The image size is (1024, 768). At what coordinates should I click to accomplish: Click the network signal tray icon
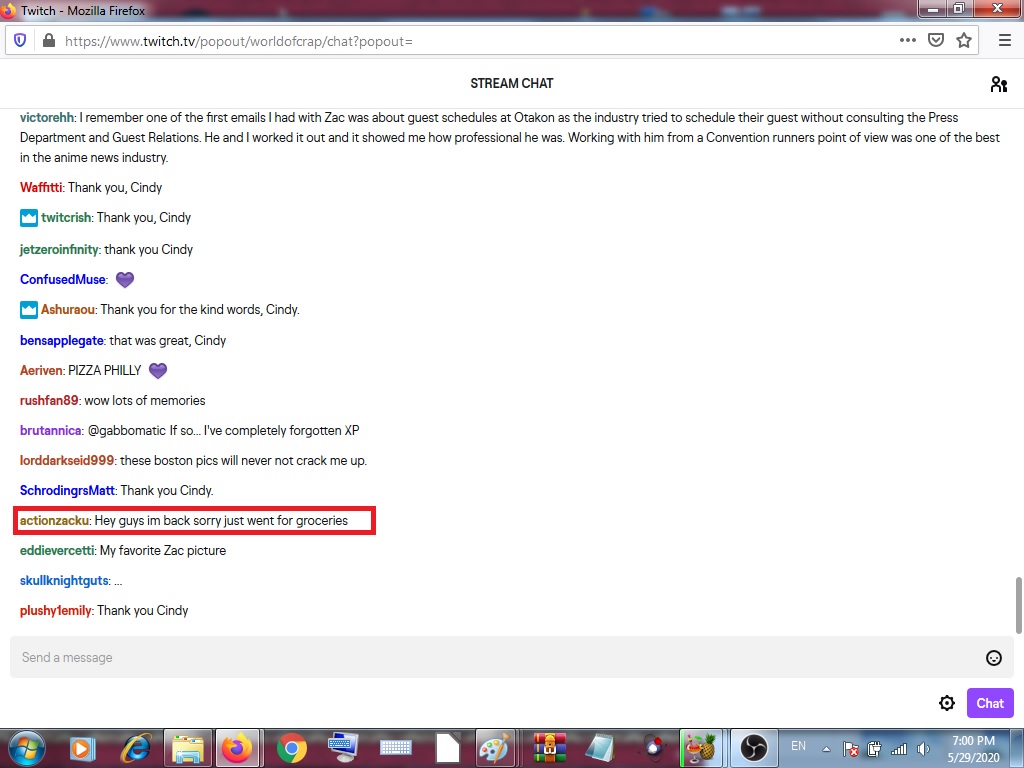tap(899, 749)
